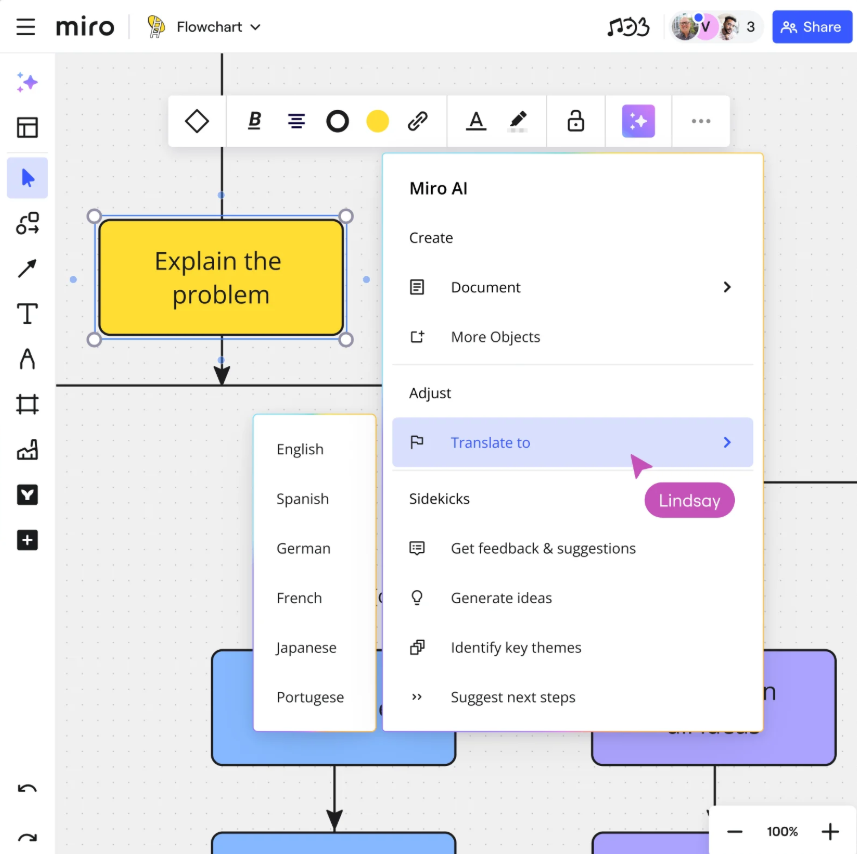Open border style circle option
Image resolution: width=857 pixels, height=854 pixels.
337,121
